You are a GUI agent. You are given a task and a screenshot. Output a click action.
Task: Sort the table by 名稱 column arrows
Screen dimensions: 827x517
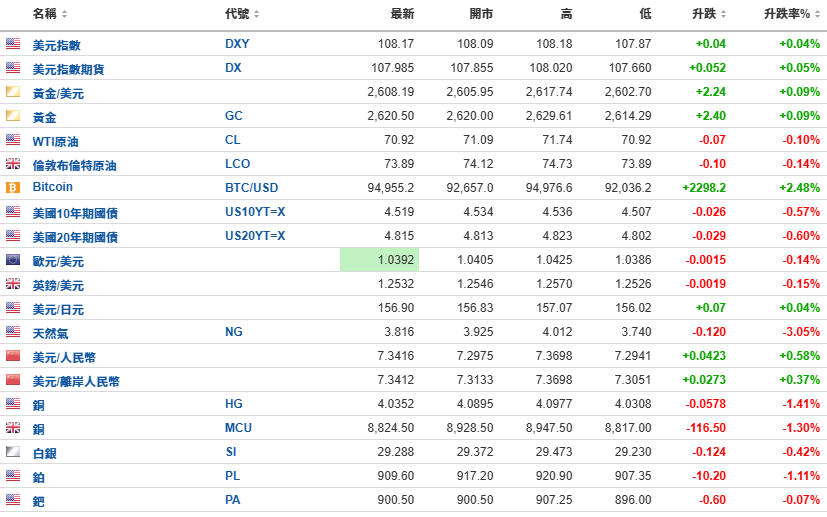point(65,14)
